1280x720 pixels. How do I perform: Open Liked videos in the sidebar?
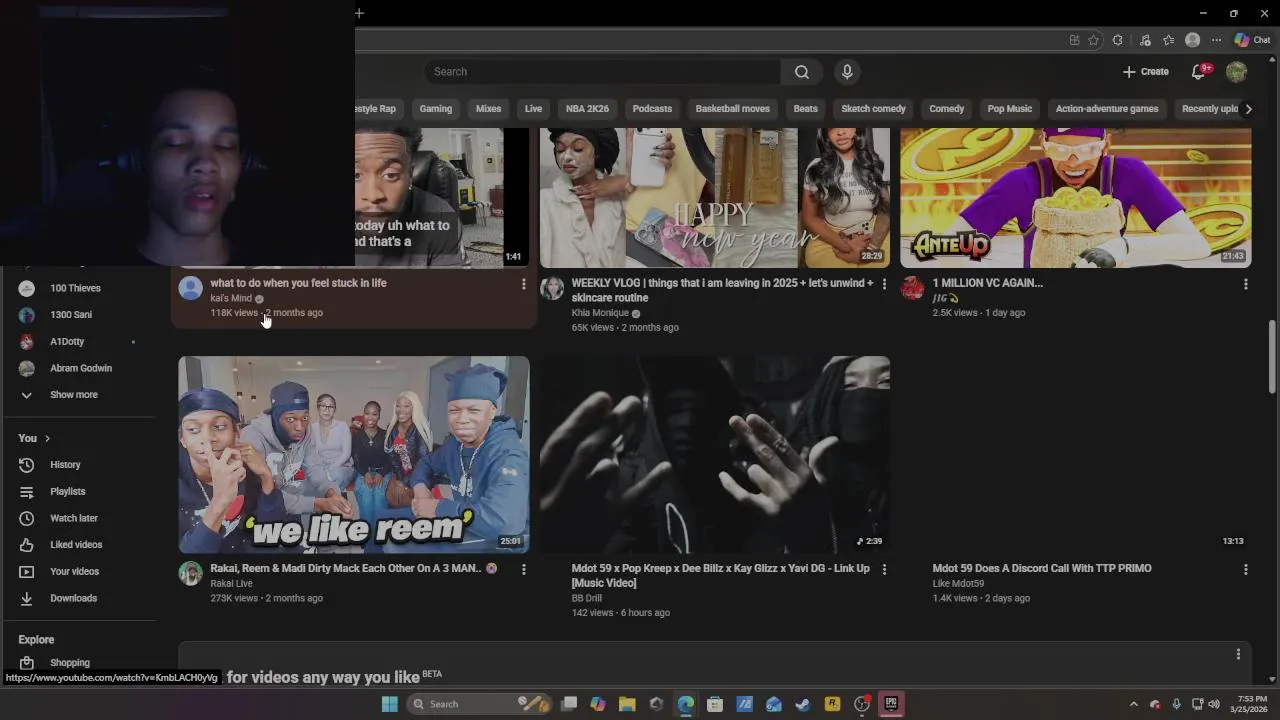(x=78, y=545)
